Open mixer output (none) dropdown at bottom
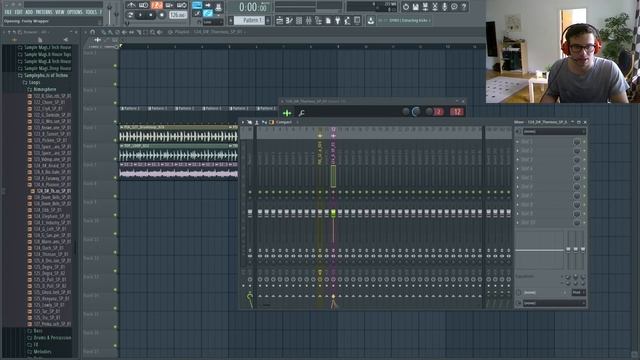 click(554, 303)
